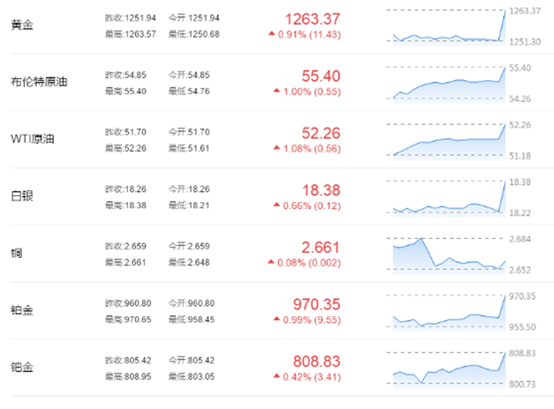Click the WTI price 52.26

pos(321,133)
